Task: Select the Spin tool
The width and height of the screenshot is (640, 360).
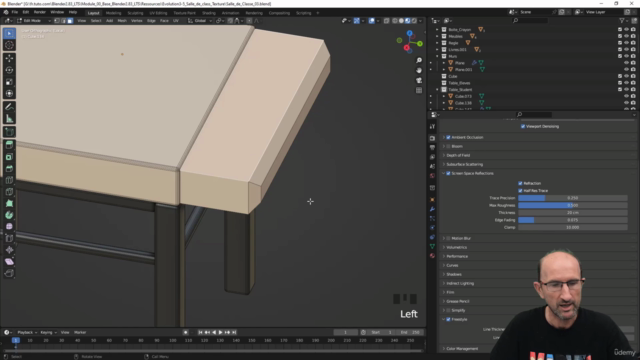Action: [9, 215]
